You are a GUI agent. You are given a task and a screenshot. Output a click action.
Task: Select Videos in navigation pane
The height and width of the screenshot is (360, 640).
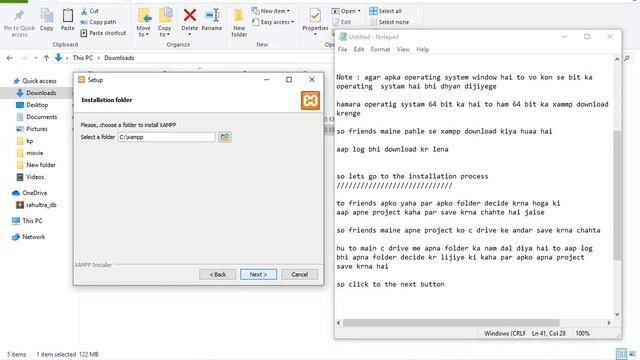coord(30,177)
